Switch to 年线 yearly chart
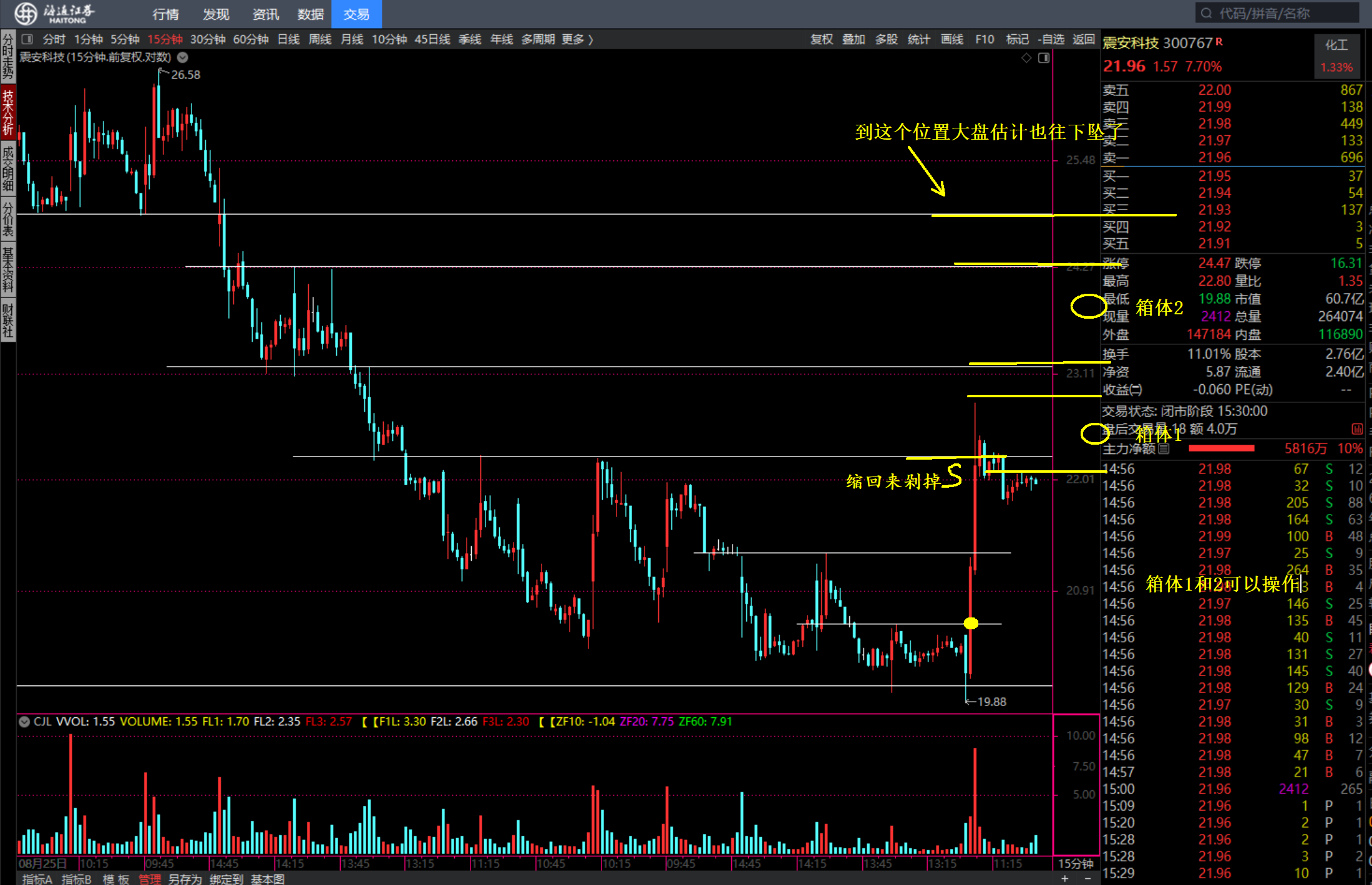 tap(502, 39)
